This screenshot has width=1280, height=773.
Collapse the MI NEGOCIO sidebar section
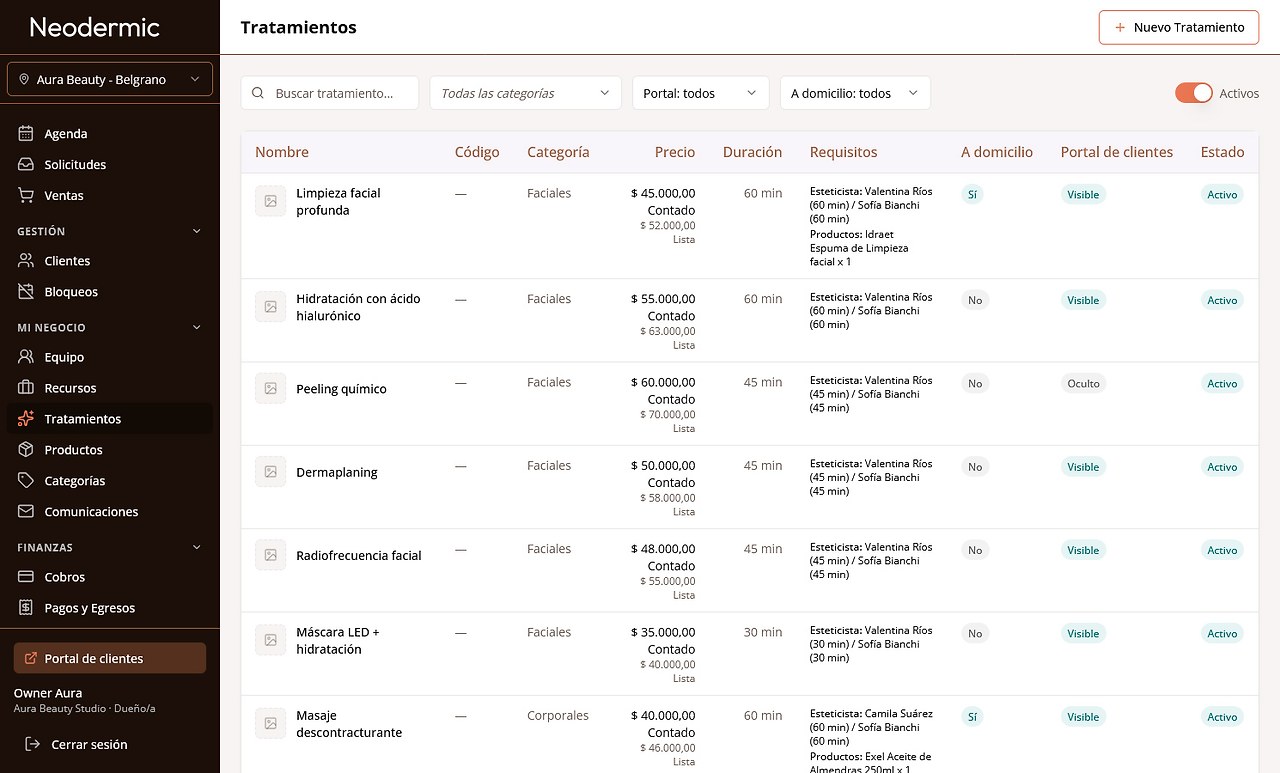point(110,327)
